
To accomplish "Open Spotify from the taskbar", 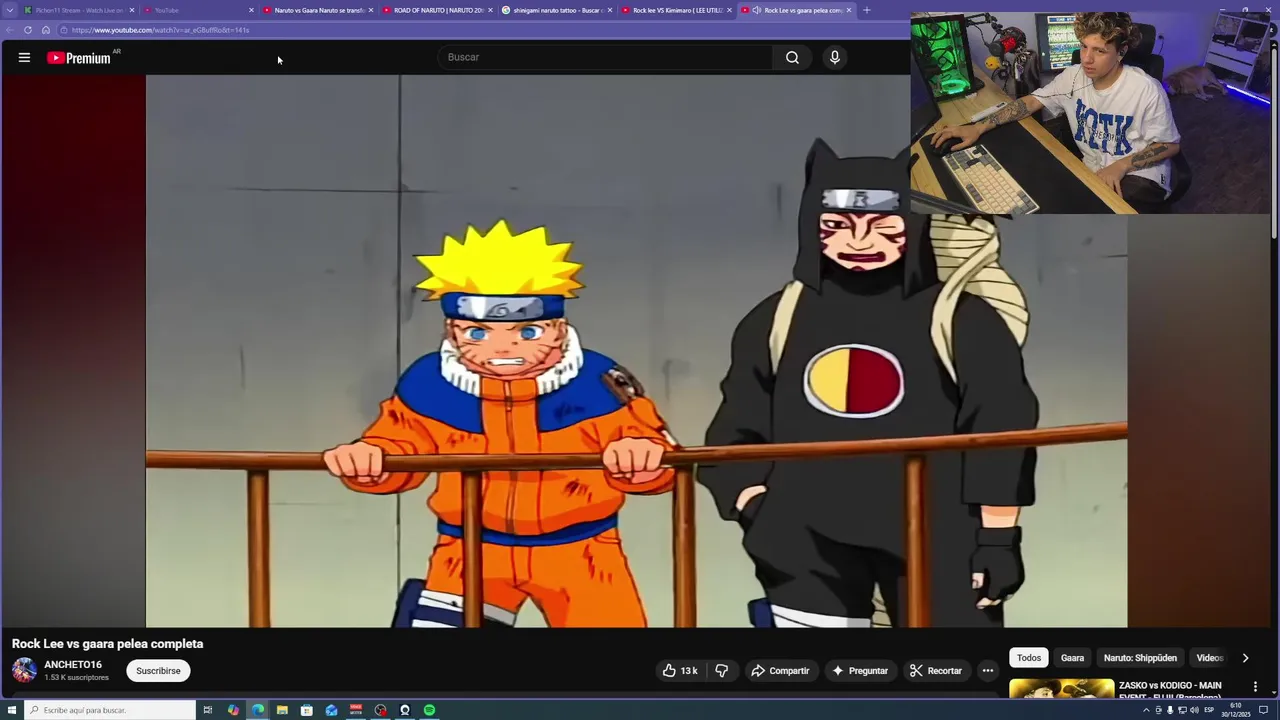I will [429, 710].
